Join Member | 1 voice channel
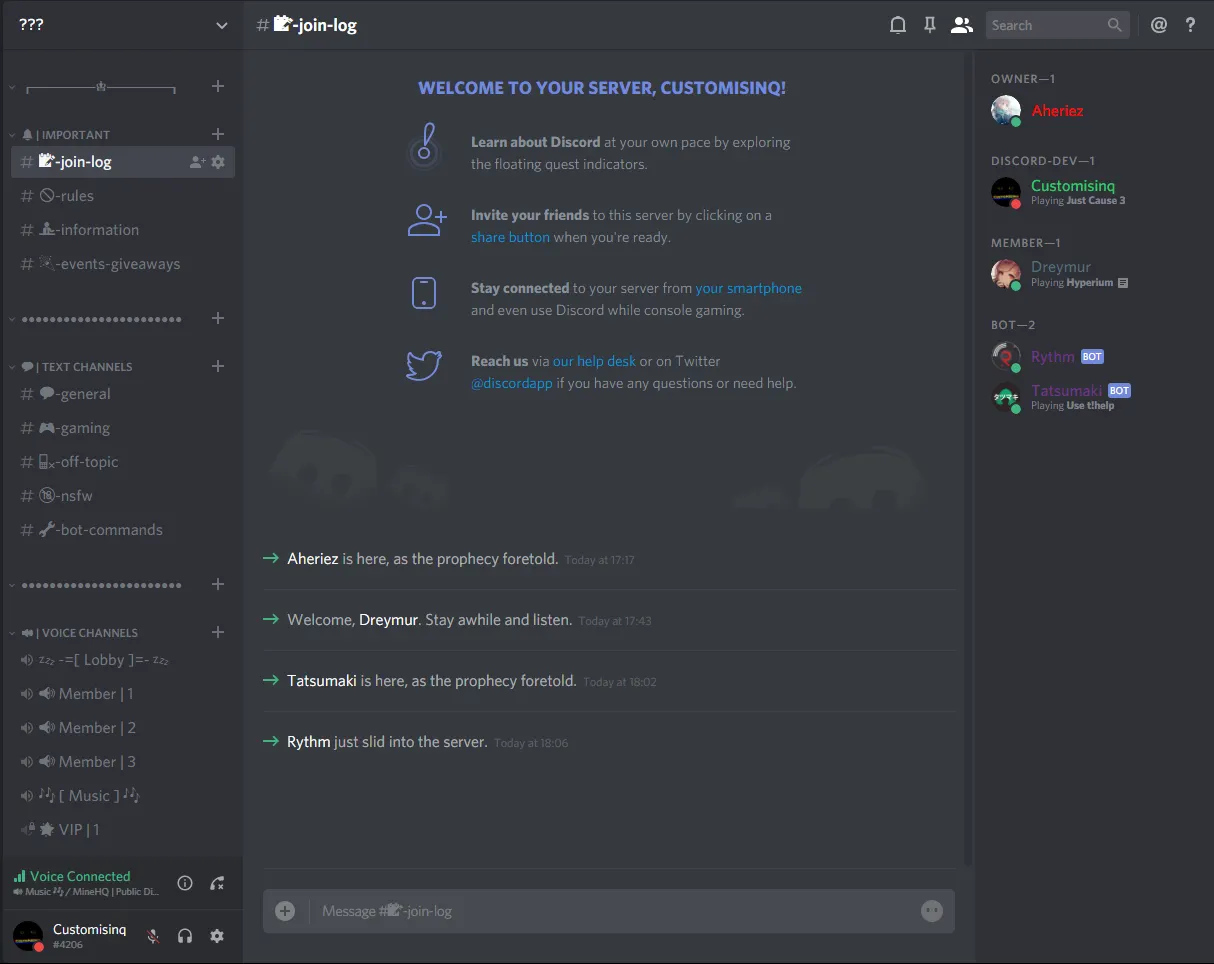The height and width of the screenshot is (964, 1214). 123,694
